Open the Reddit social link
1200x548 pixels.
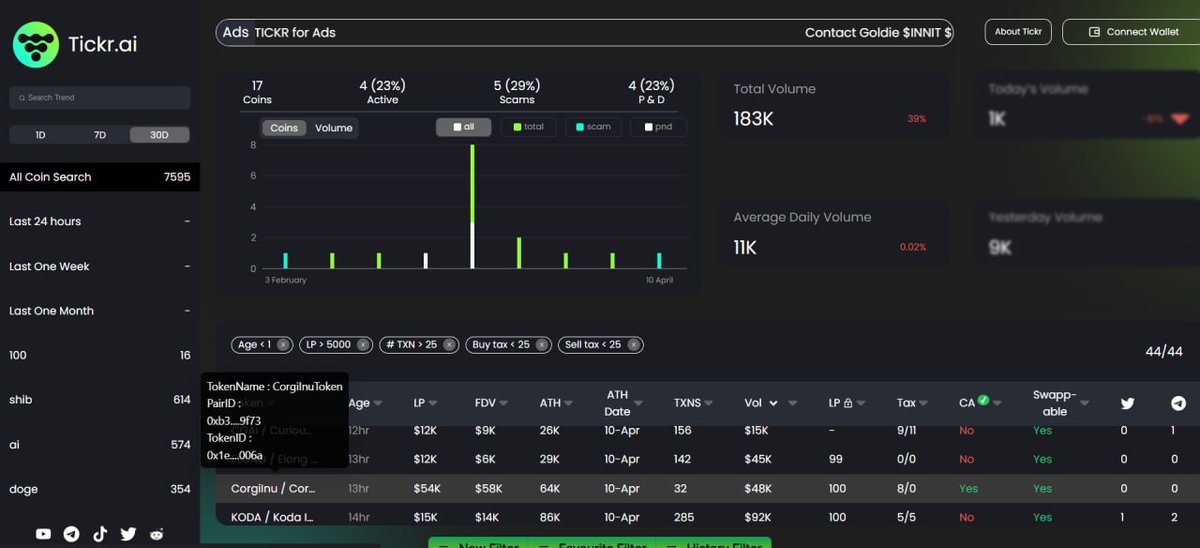pos(156,534)
